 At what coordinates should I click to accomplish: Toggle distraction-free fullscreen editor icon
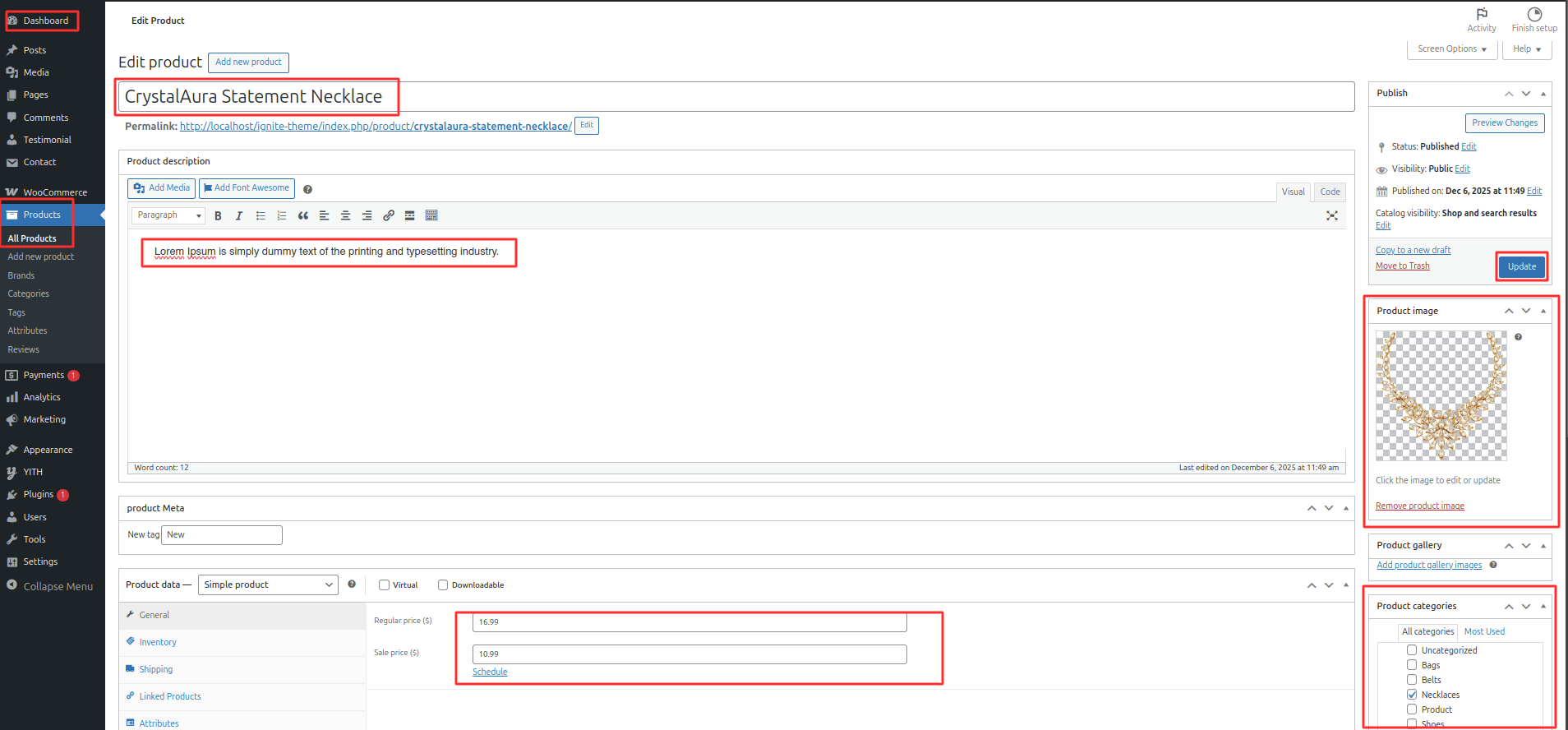[x=1332, y=216]
